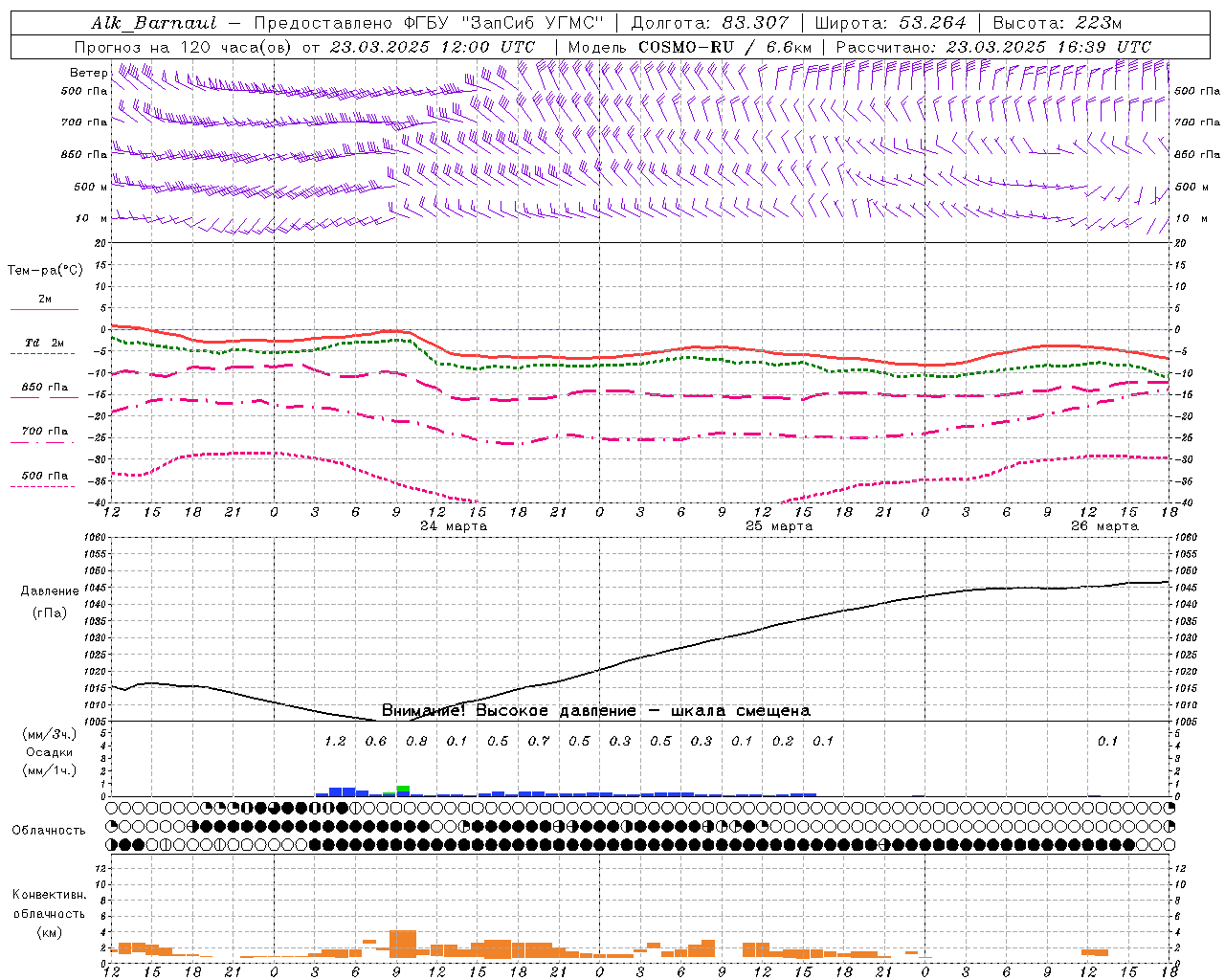The height and width of the screenshot is (980, 1225).
Task: Click the Рассчитано: 23.03.2025 16:39 UTC timestamp
Action: click(x=993, y=47)
